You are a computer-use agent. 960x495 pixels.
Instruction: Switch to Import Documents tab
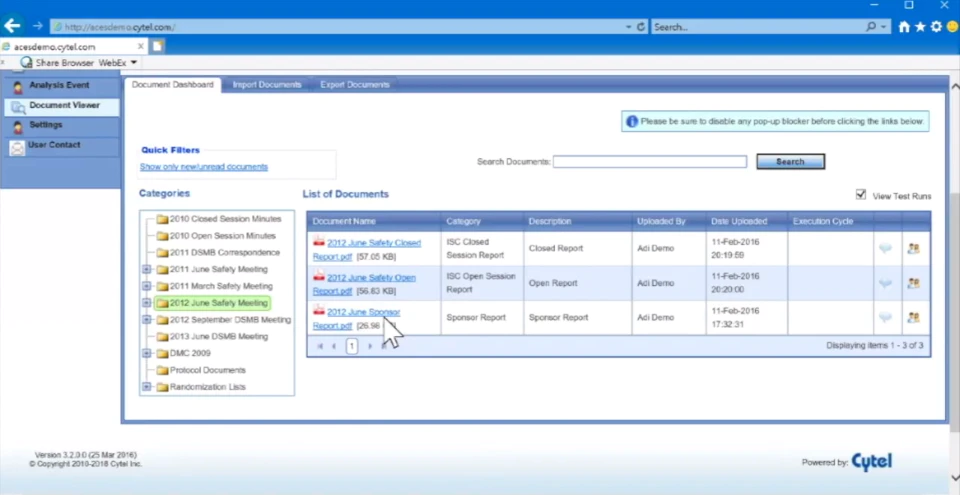click(267, 85)
